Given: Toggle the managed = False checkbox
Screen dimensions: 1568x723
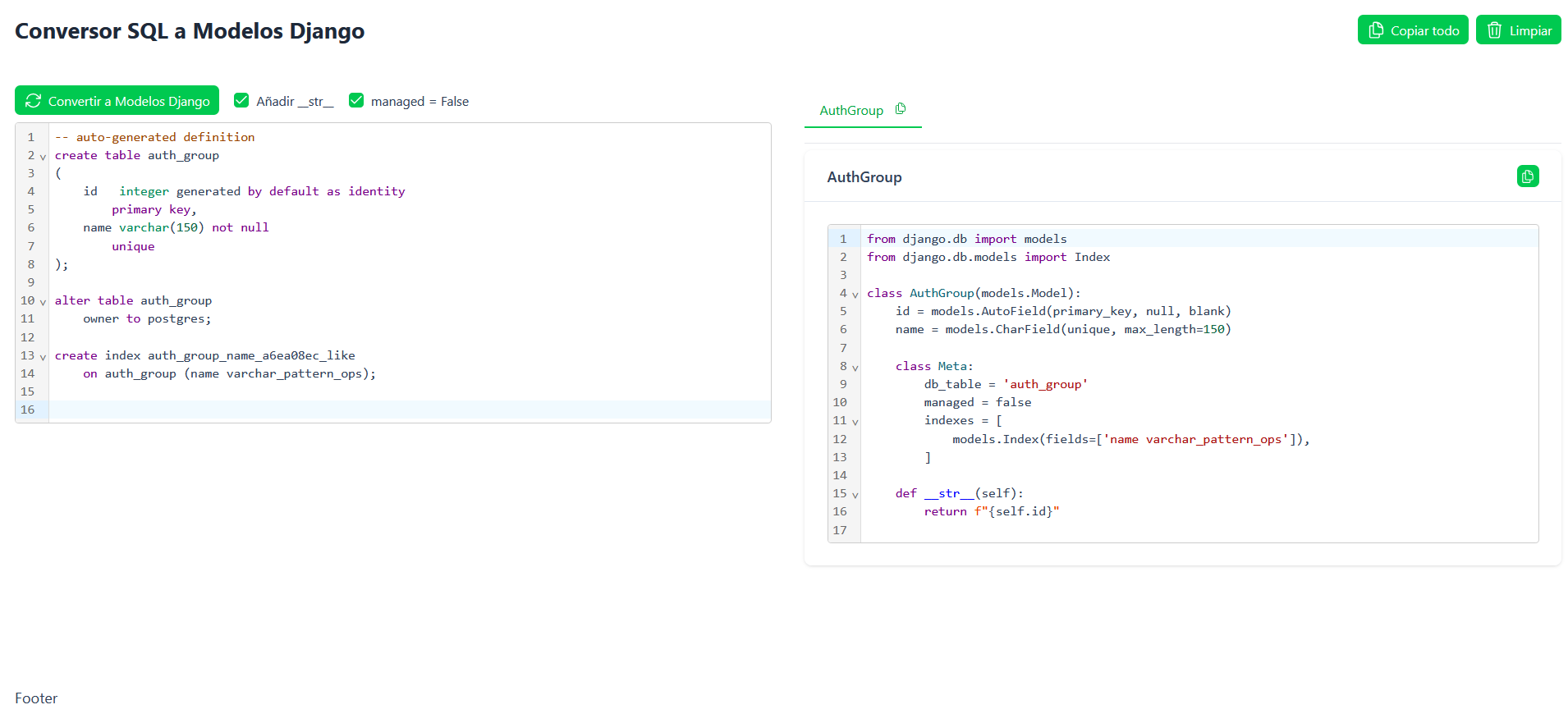Looking at the screenshot, I should coord(356,100).
